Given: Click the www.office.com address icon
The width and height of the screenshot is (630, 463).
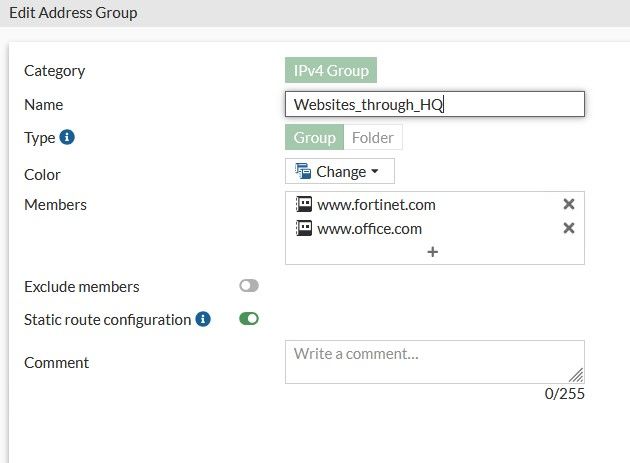Looking at the screenshot, I should 304,228.
